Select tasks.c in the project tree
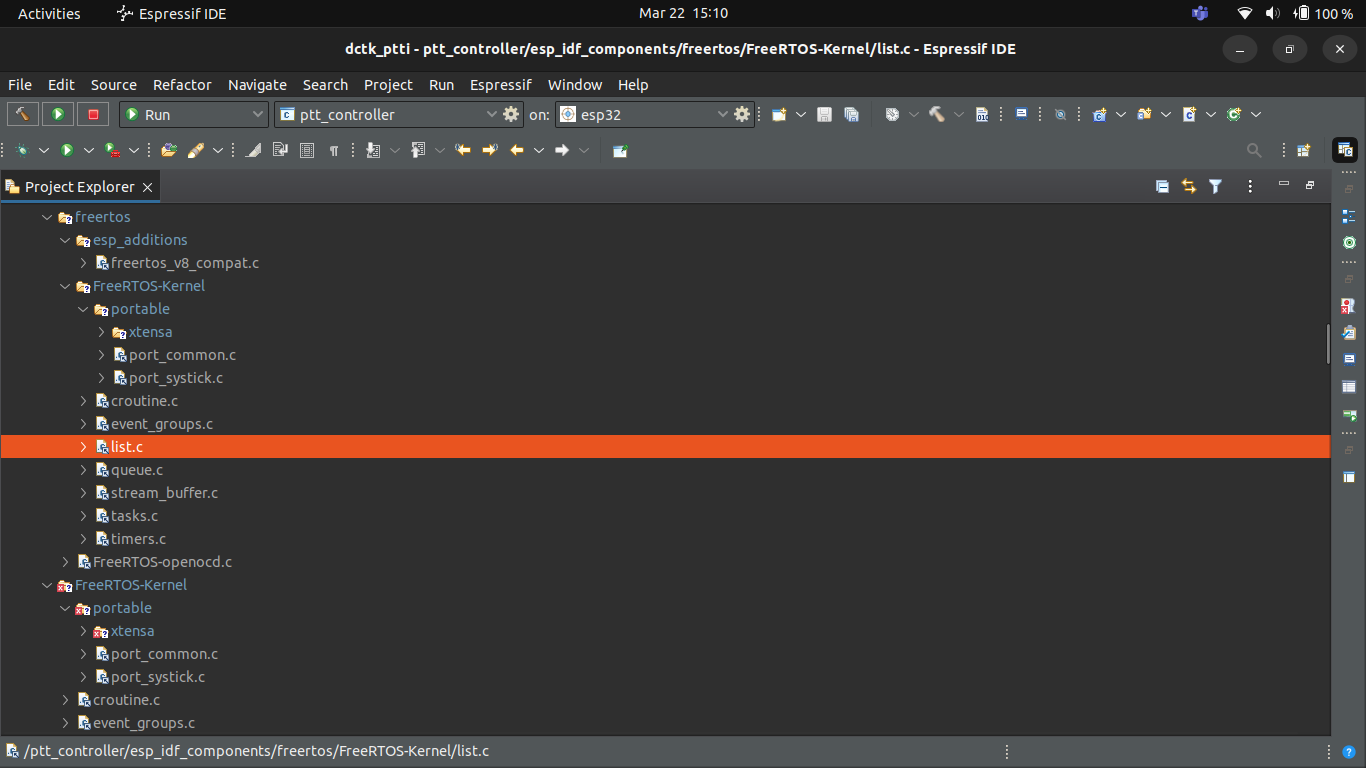The image size is (1366, 768). tap(134, 516)
